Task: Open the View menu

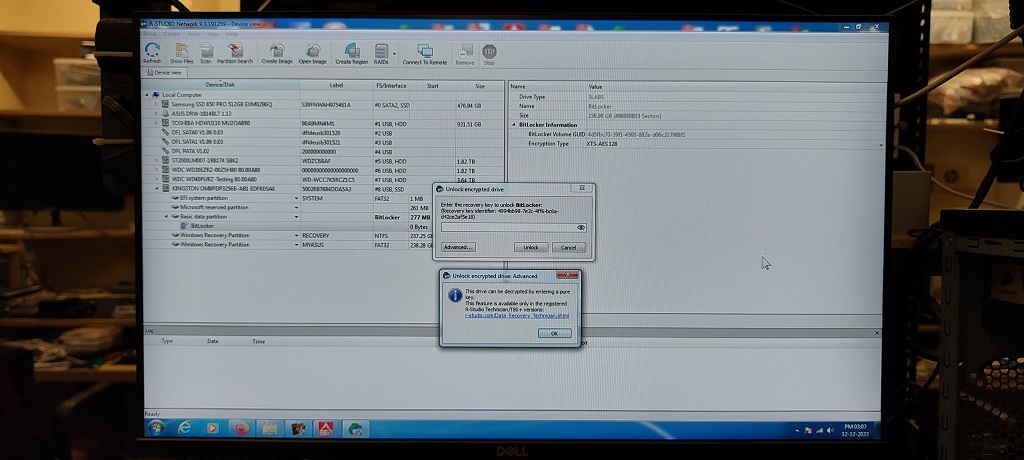Action: pos(213,34)
